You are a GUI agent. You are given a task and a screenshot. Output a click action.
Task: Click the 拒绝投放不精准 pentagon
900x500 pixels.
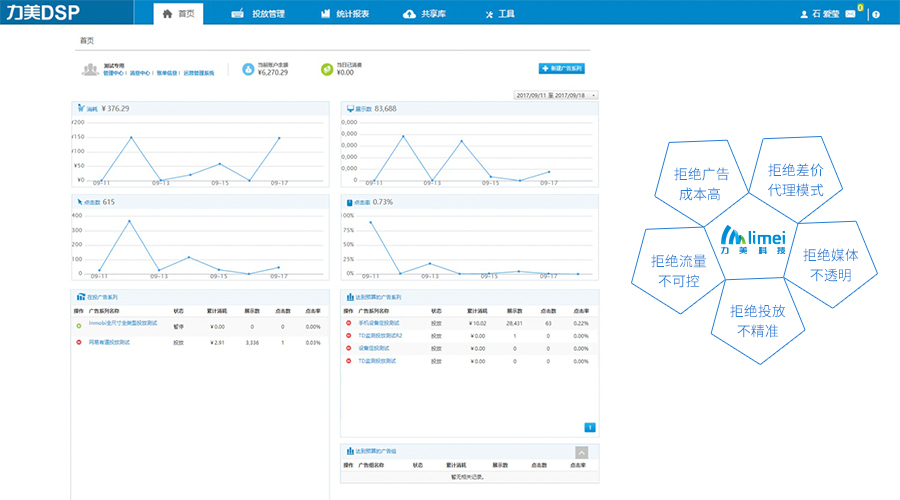pyautogui.click(x=758, y=321)
